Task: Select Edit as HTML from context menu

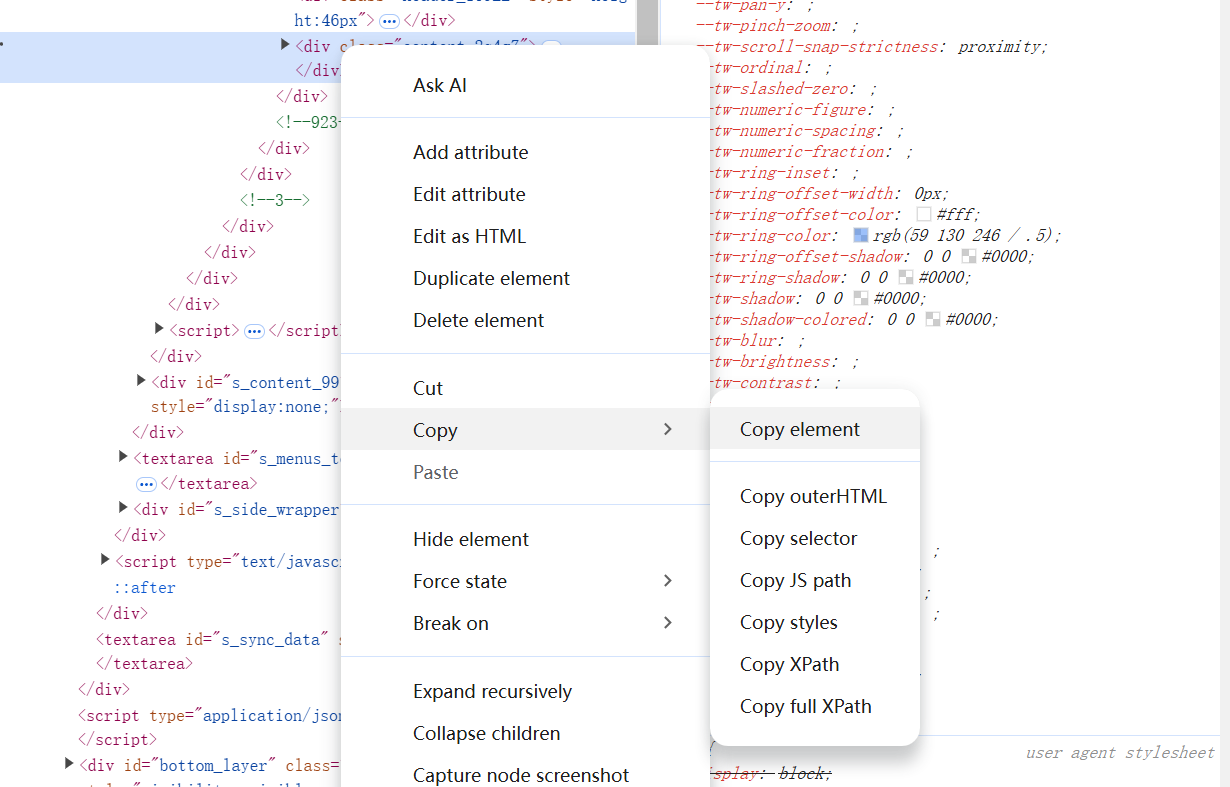Action: tap(469, 237)
